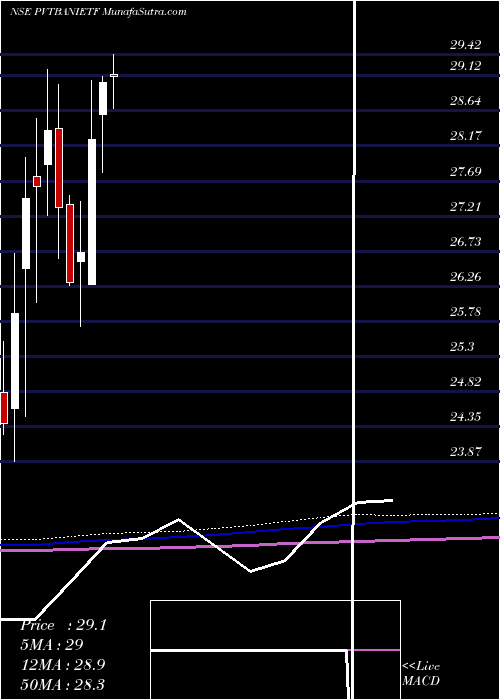Click the 5MA : 29 readout
This screenshot has width=500, height=700.
click(x=52, y=645)
